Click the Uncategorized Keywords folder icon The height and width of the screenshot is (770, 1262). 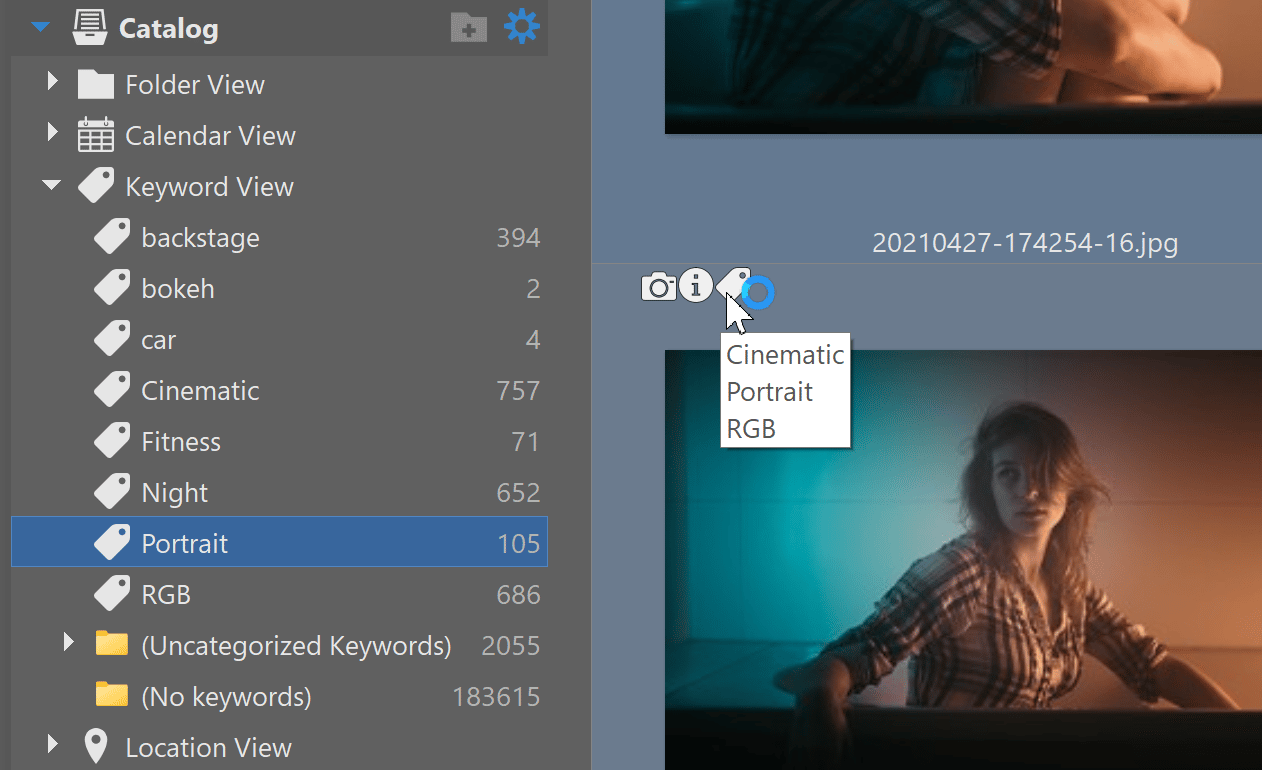coord(112,643)
